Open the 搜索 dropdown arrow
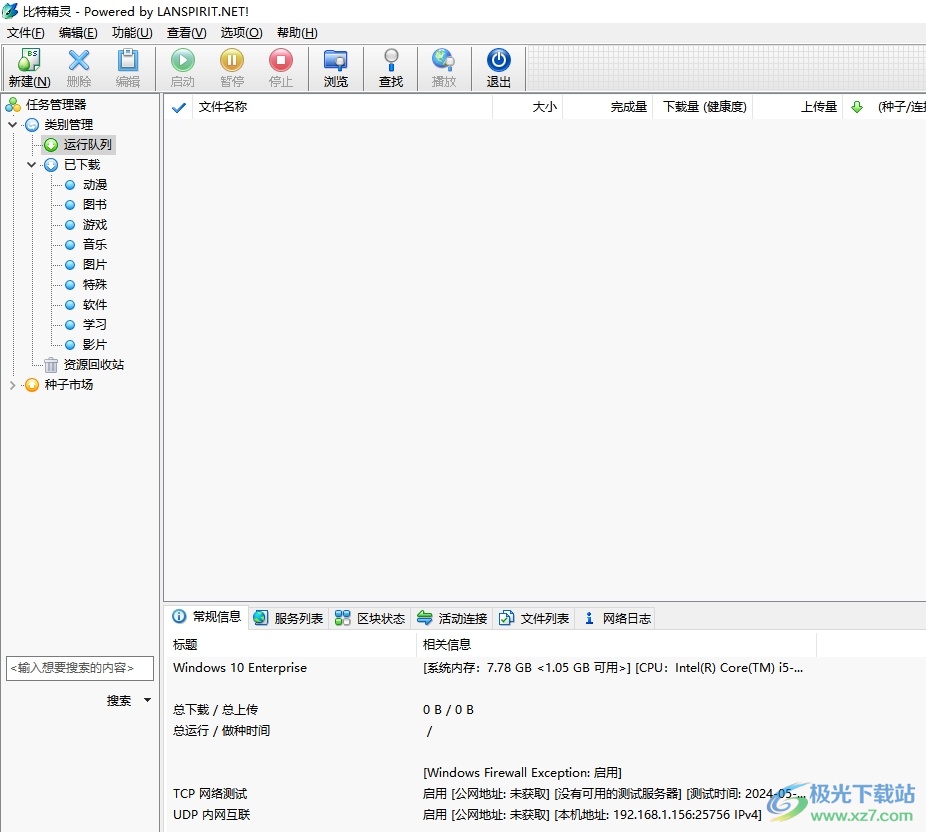Screen dimensions: 926x832 pos(148,700)
